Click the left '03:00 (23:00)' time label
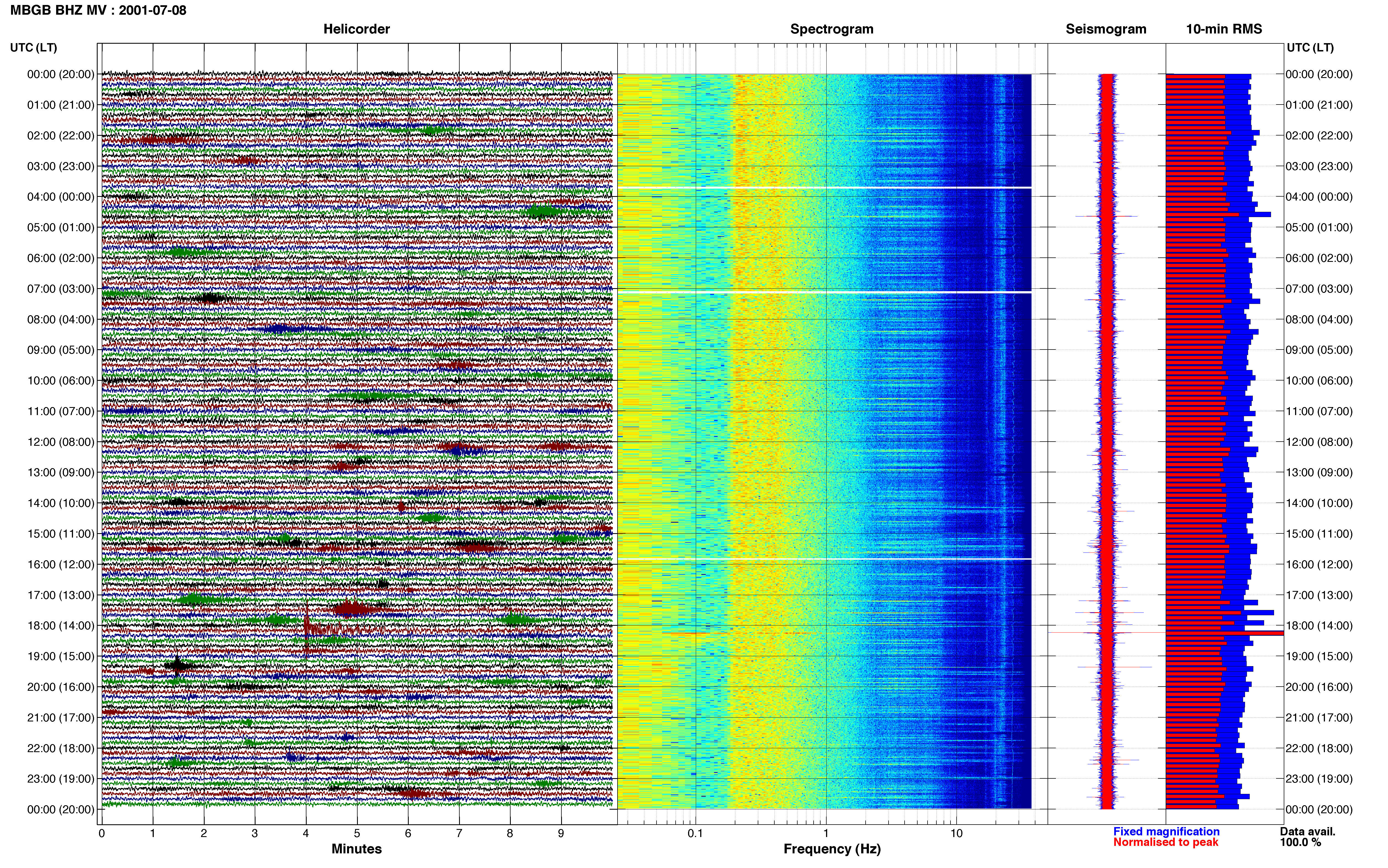 [61, 166]
